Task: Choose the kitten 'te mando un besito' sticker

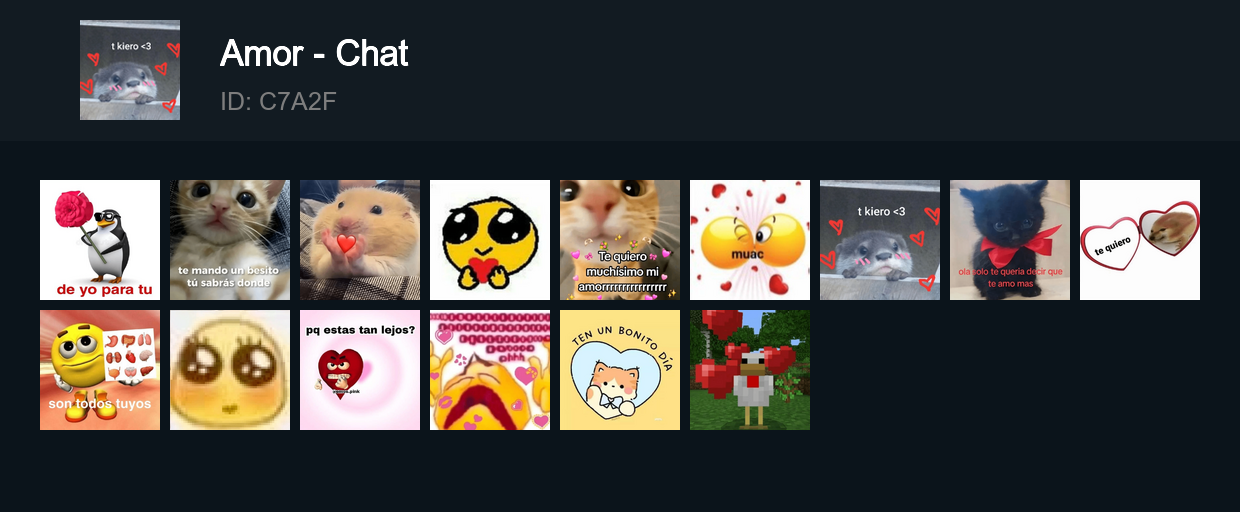Action: pos(230,240)
